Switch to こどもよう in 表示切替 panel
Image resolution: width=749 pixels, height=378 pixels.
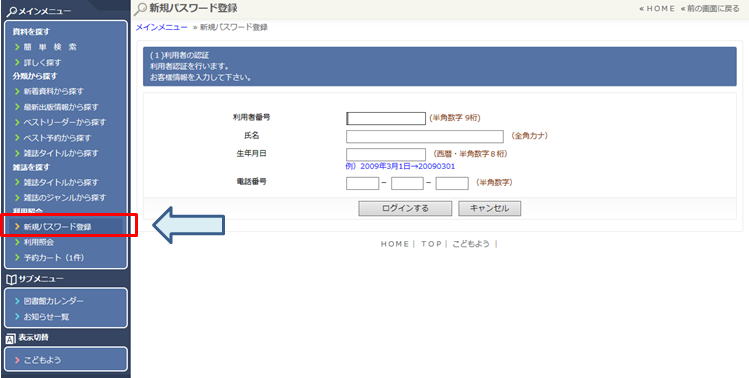[43, 360]
